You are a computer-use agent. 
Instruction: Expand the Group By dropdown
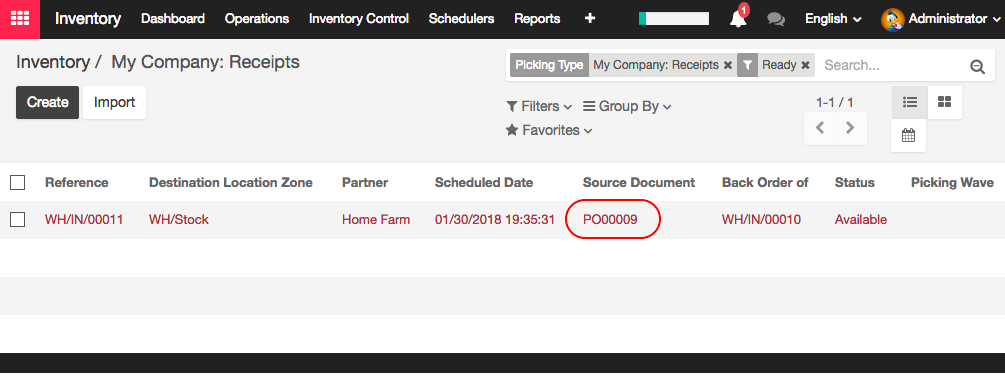pyautogui.click(x=627, y=106)
